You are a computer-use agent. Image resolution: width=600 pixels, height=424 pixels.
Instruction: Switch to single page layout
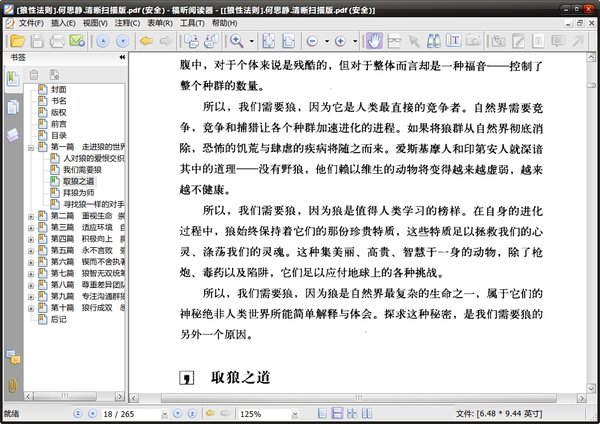(x=323, y=413)
